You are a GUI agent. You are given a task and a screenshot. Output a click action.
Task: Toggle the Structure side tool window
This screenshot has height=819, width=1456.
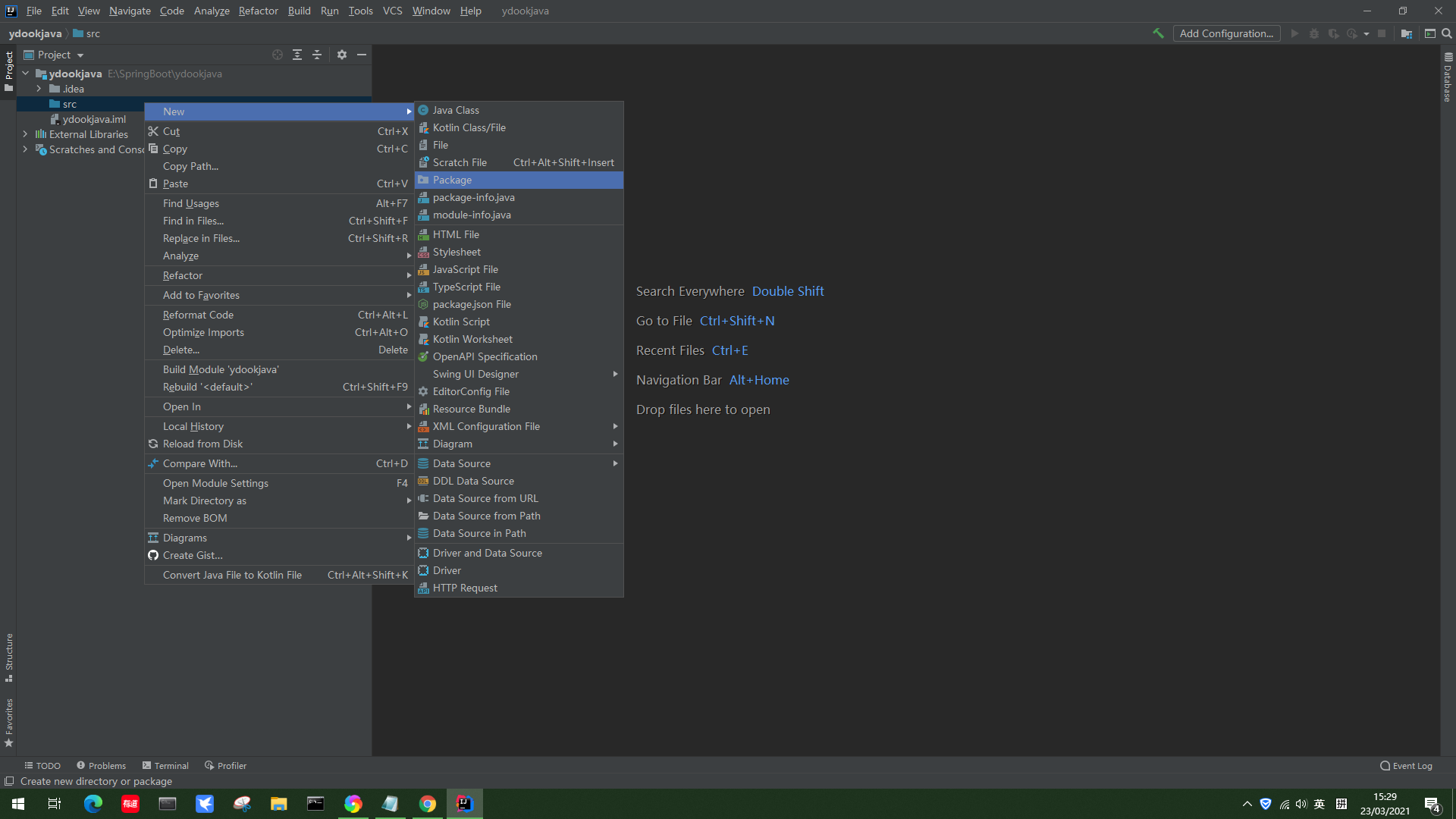(x=9, y=657)
